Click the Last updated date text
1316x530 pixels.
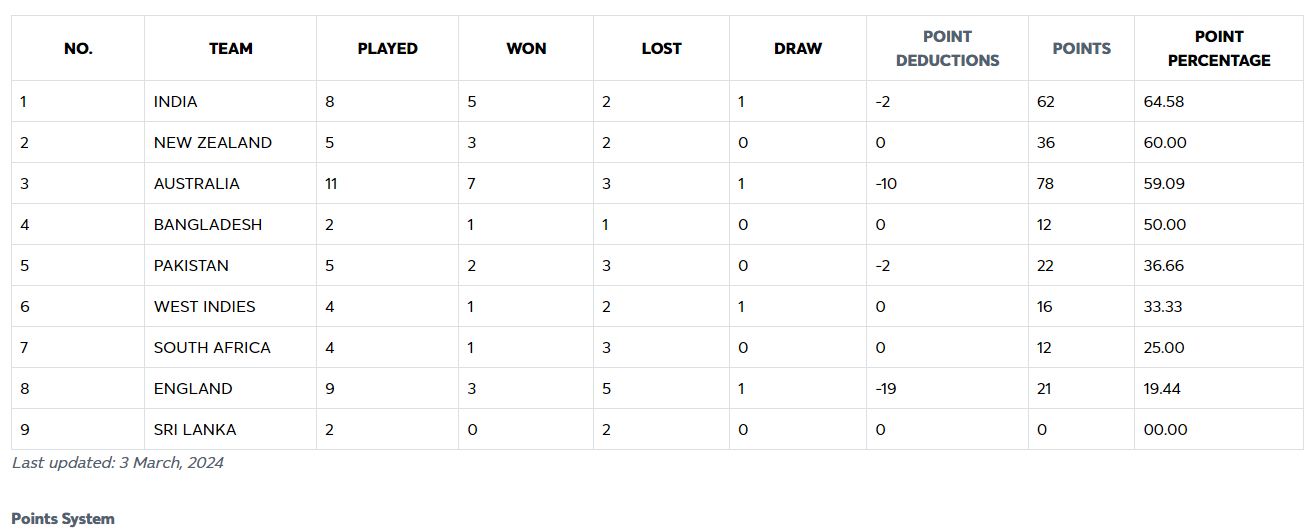coord(118,463)
